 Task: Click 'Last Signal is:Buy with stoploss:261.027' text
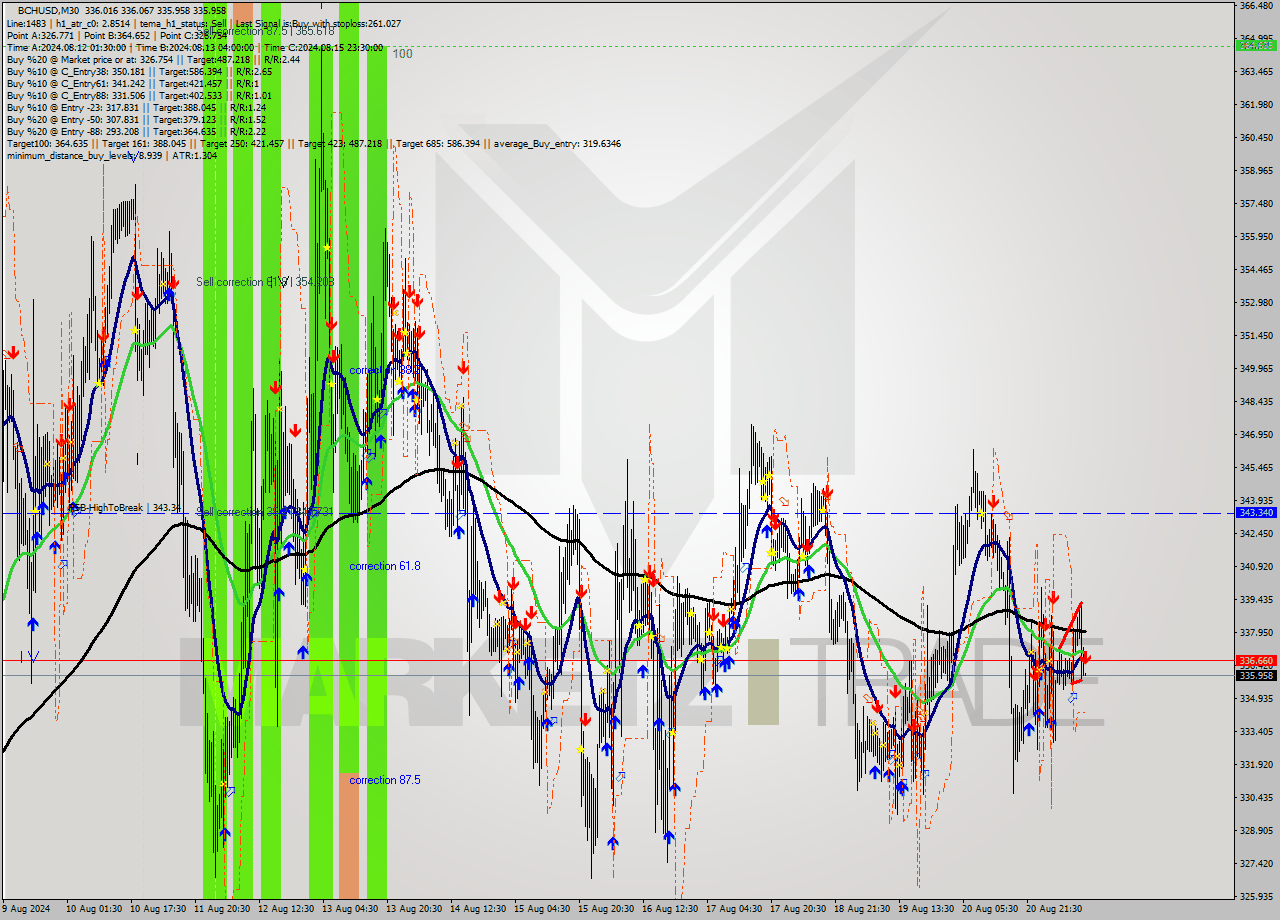pos(318,23)
